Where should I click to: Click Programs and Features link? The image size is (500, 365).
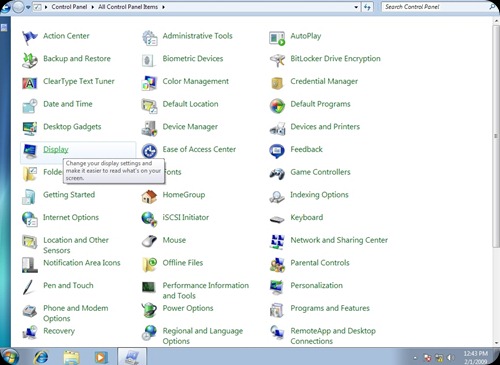[330, 308]
